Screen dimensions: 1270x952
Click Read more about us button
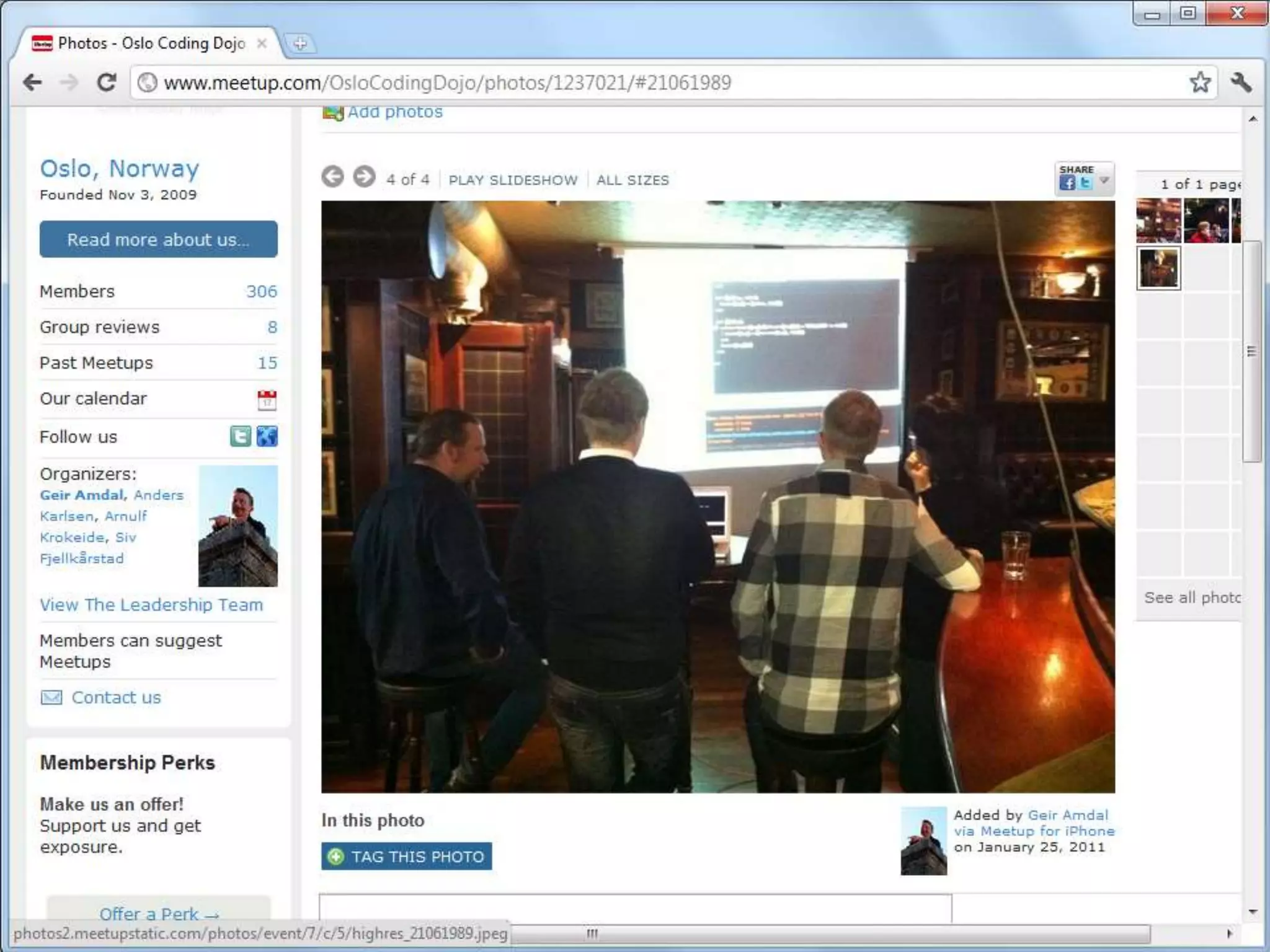pos(158,239)
